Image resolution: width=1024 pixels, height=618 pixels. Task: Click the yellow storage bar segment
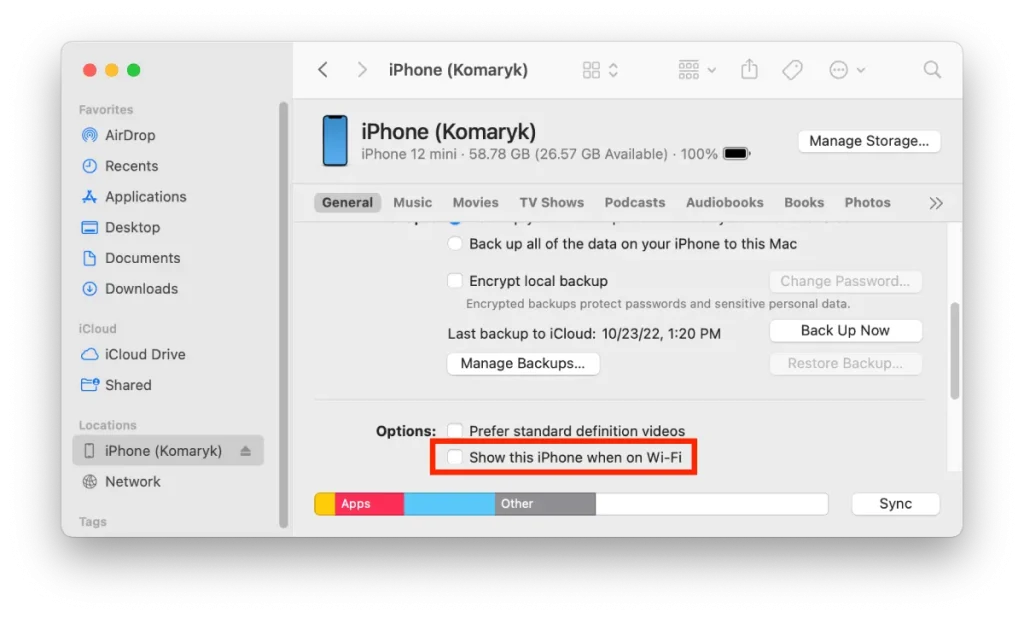click(325, 504)
